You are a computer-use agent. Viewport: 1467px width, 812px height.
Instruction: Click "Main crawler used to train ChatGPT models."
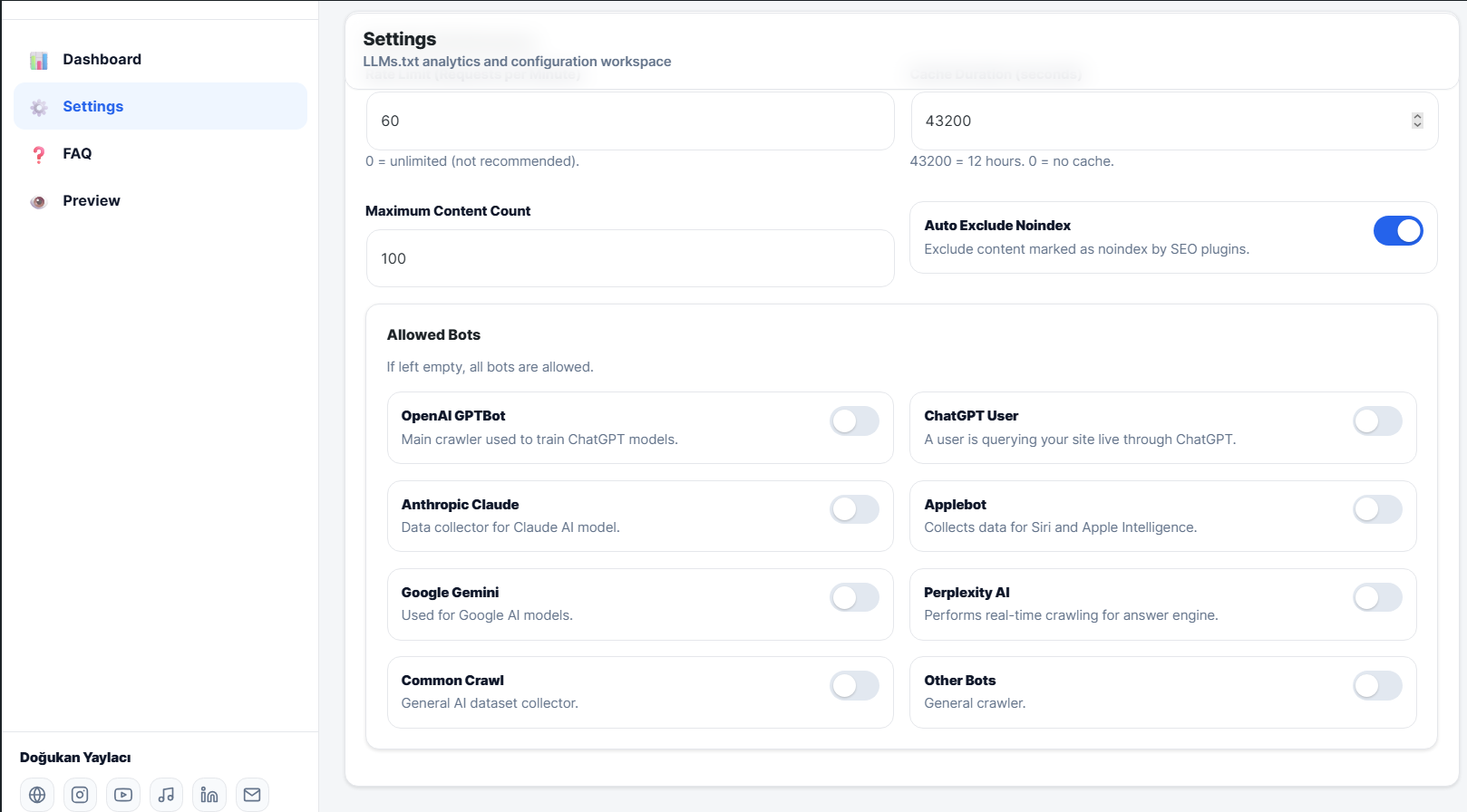point(539,440)
